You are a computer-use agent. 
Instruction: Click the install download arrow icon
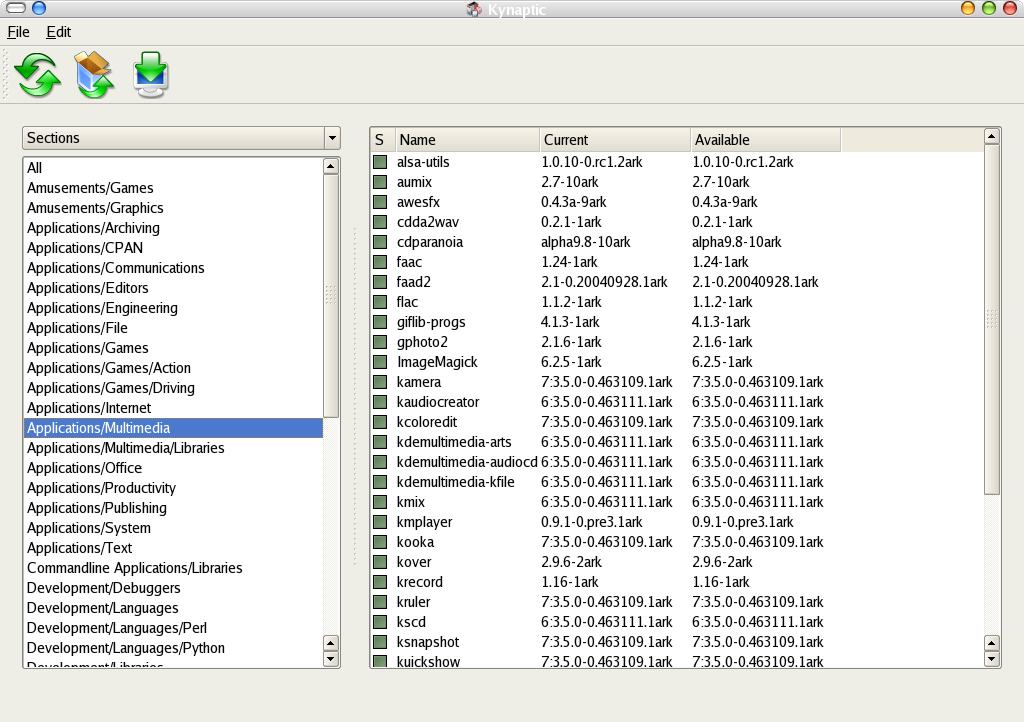[x=151, y=75]
